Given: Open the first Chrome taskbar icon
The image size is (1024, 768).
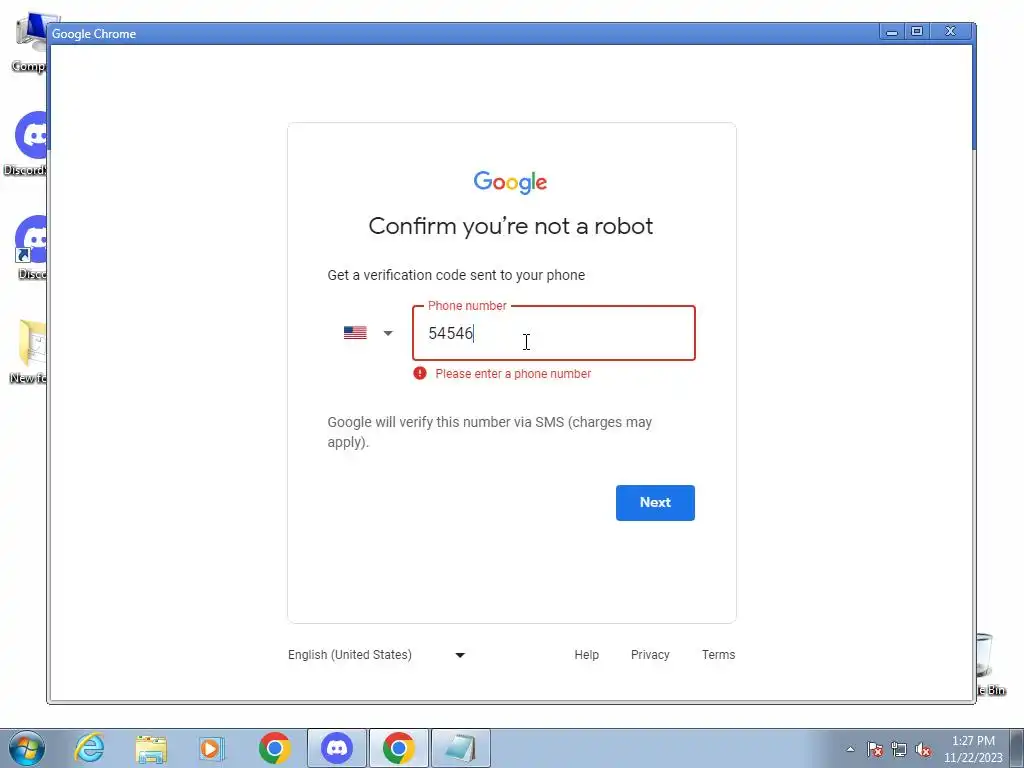Looking at the screenshot, I should click(275, 748).
